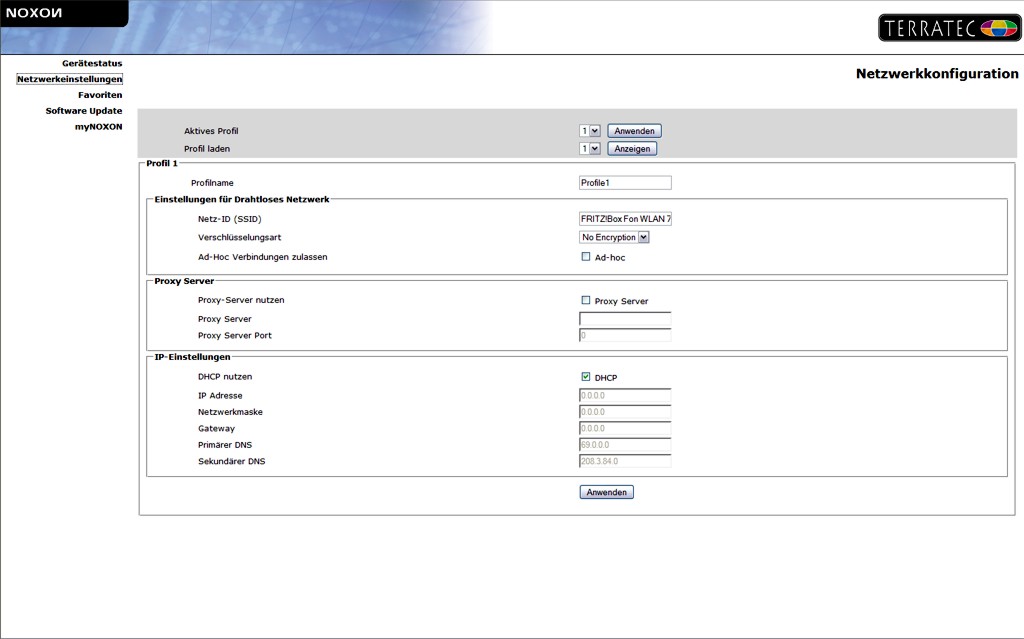Select Netzwerkeinstellungen in the sidebar
This screenshot has width=1024, height=639.
coord(69,79)
